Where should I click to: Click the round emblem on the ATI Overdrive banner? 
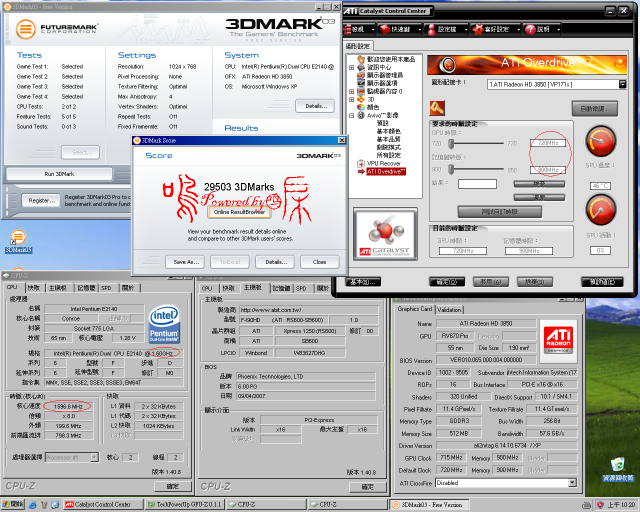tap(448, 64)
